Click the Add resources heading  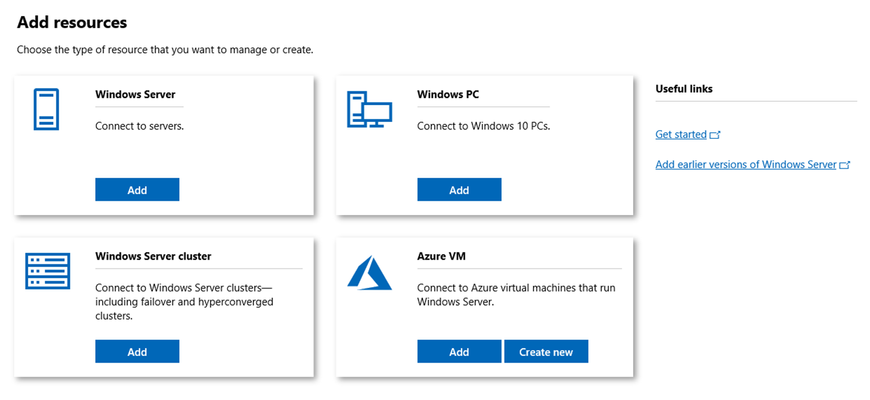pyautogui.click(x=72, y=22)
